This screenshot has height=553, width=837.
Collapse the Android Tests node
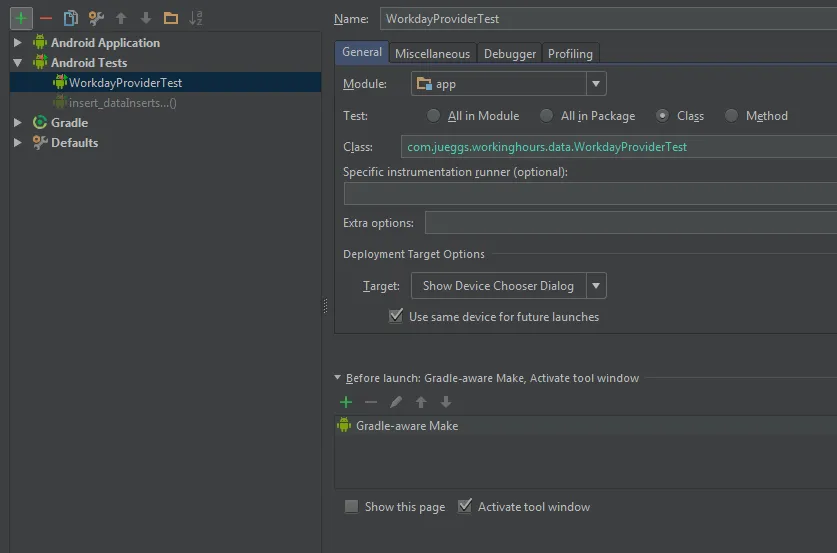[18, 62]
